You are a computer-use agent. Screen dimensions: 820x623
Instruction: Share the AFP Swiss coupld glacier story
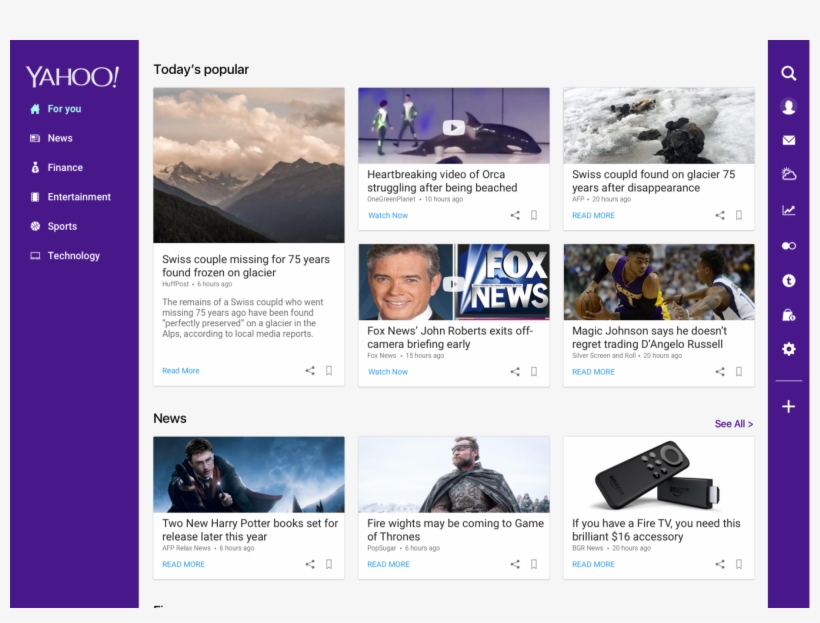coord(720,215)
